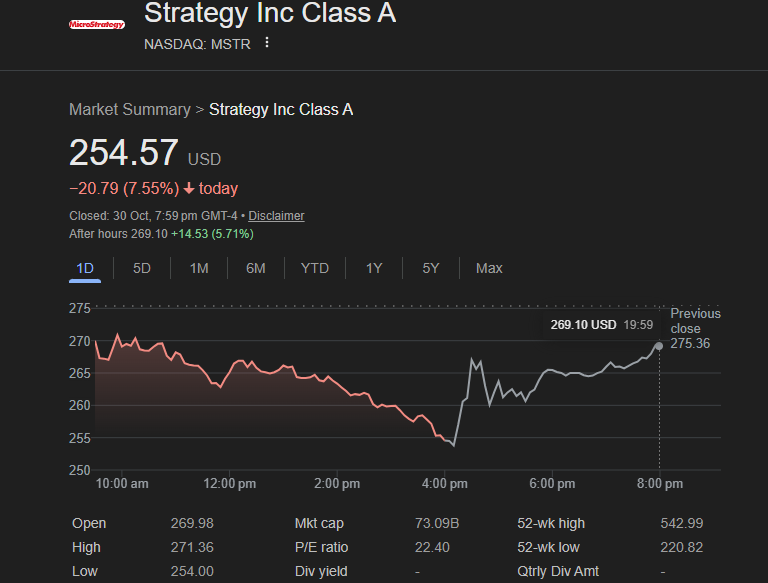768x583 pixels.
Task: Click the 269.10 USD chart tooltip
Action: pos(601,325)
